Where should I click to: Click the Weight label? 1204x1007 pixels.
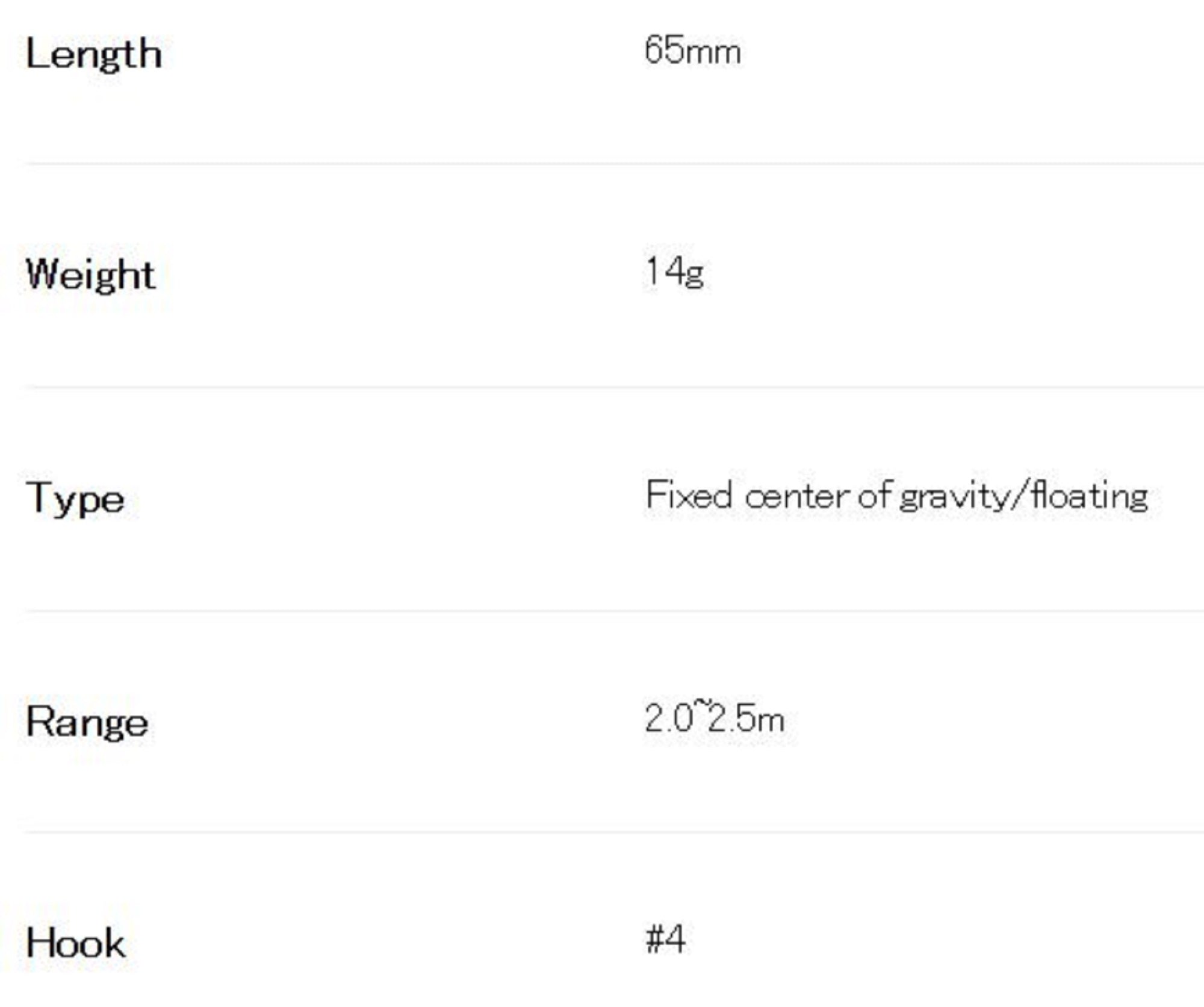[91, 275]
